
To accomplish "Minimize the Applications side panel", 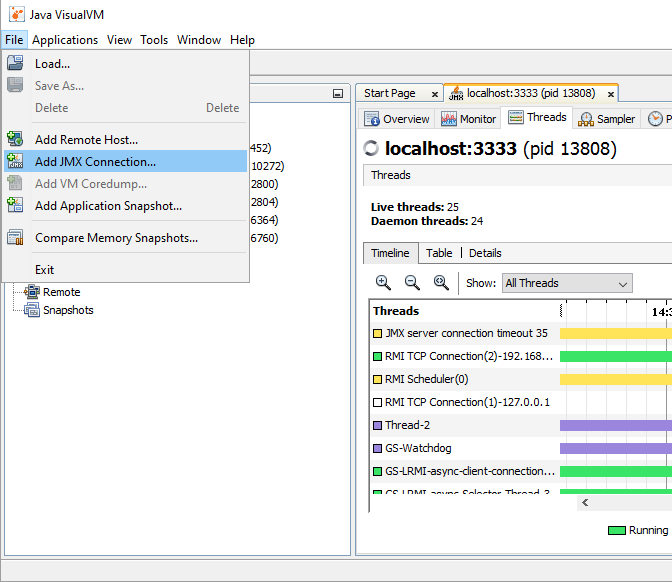I will coord(338,93).
